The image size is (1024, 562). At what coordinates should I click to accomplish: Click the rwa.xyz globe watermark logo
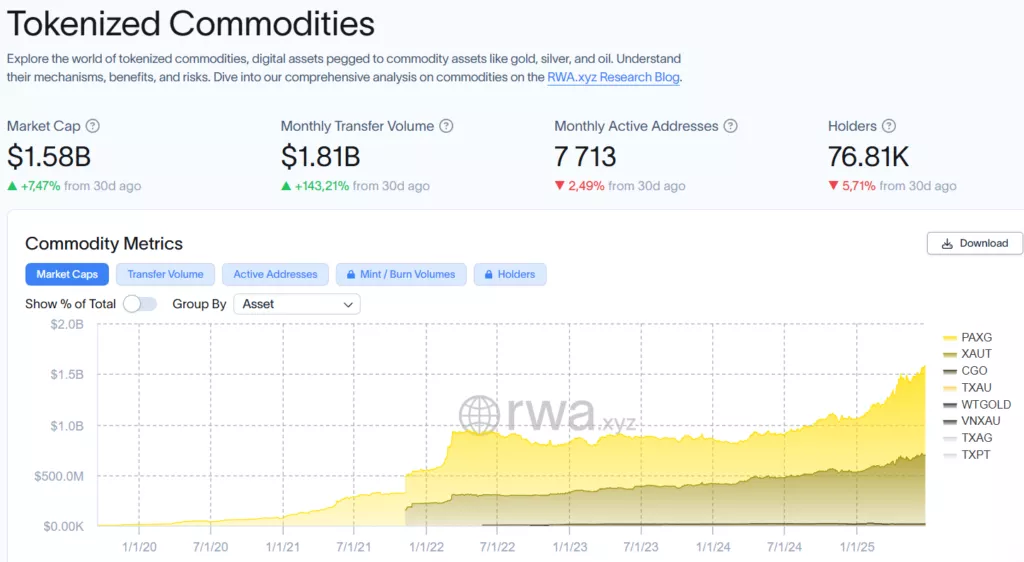(479, 415)
